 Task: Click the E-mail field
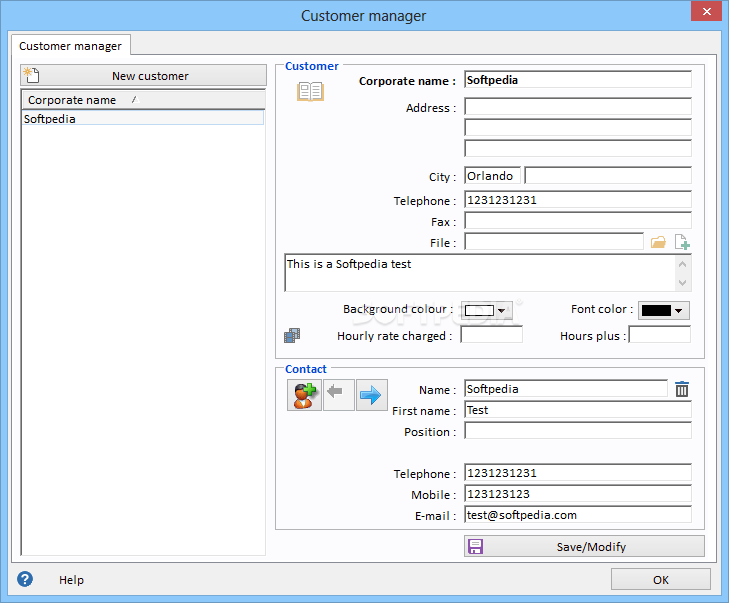[x=578, y=515]
